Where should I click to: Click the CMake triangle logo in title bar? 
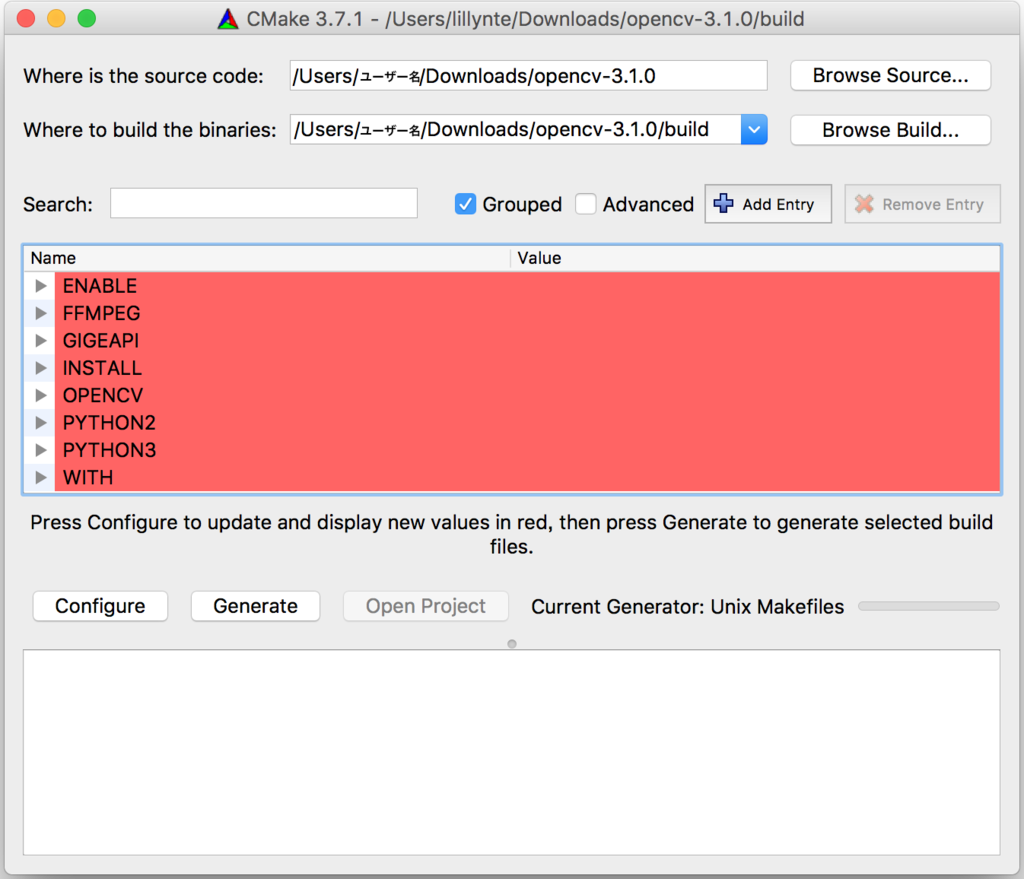(228, 19)
